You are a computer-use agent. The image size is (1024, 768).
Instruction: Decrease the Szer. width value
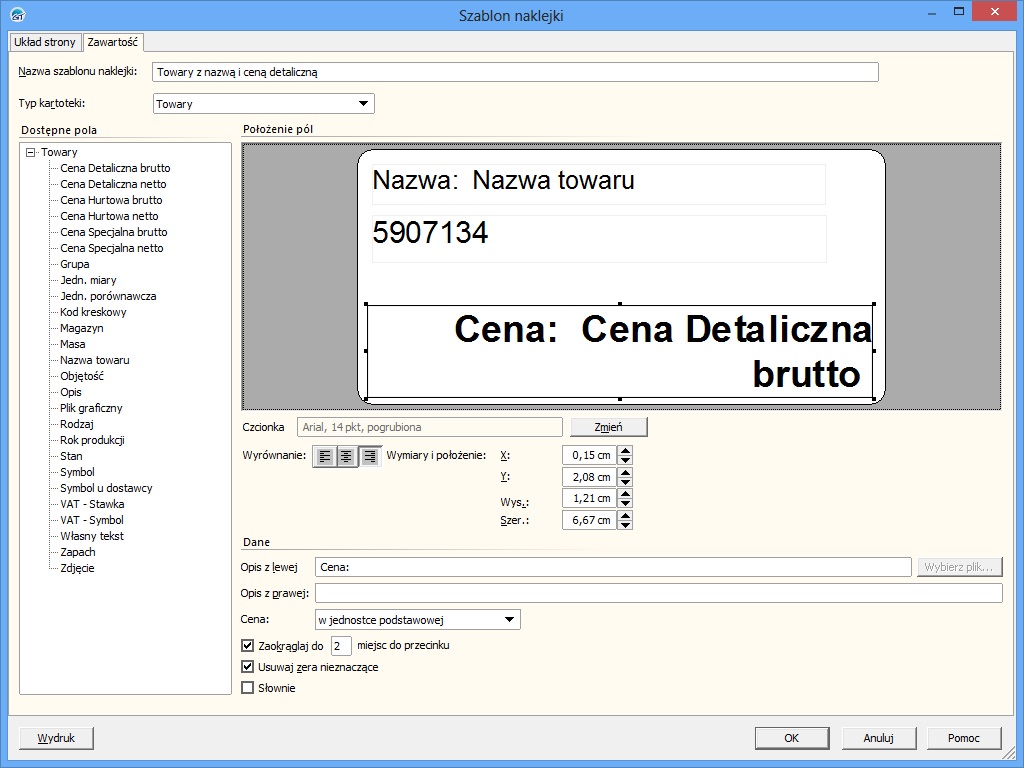(625, 525)
